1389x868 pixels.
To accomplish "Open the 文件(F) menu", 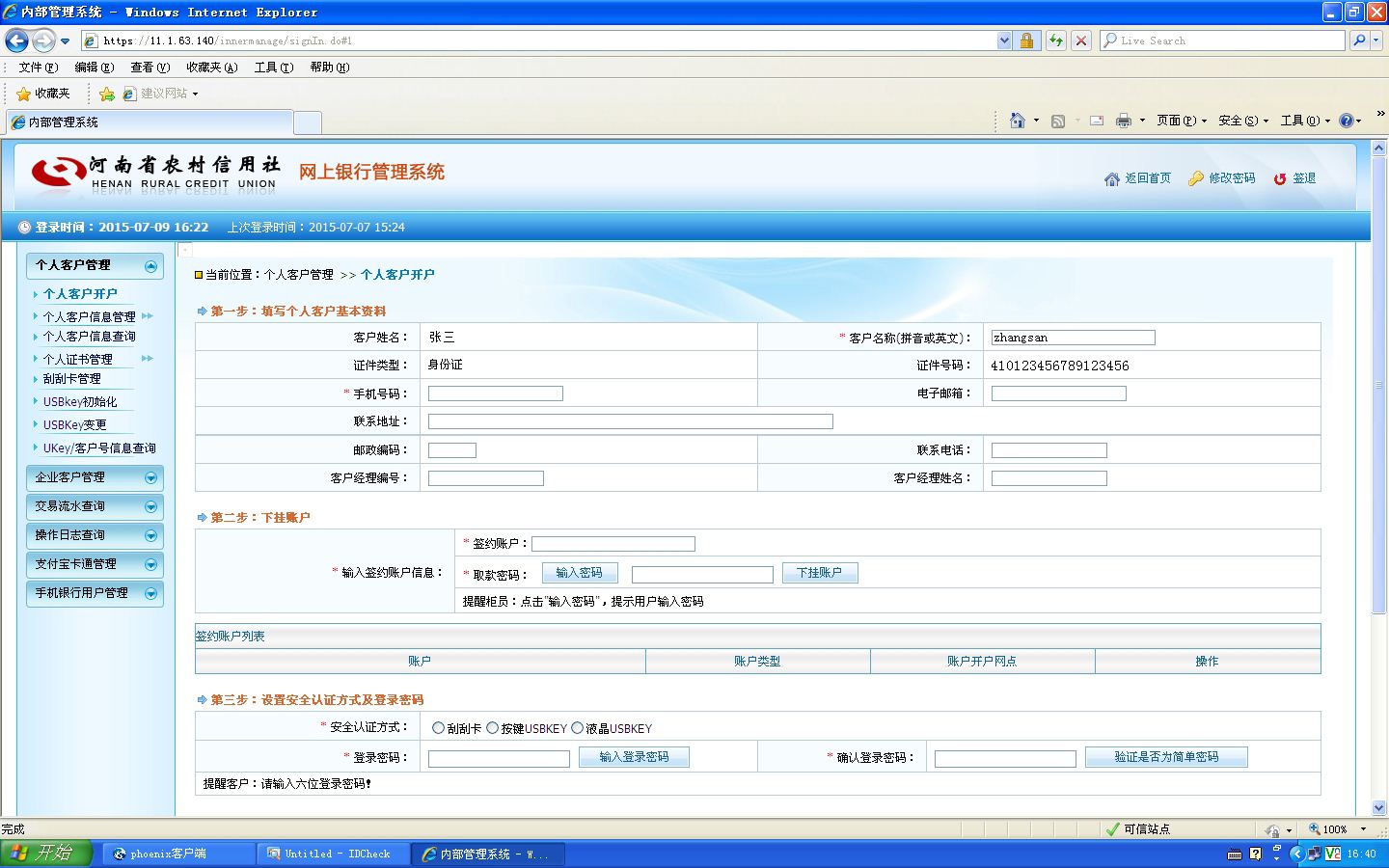I will point(39,68).
